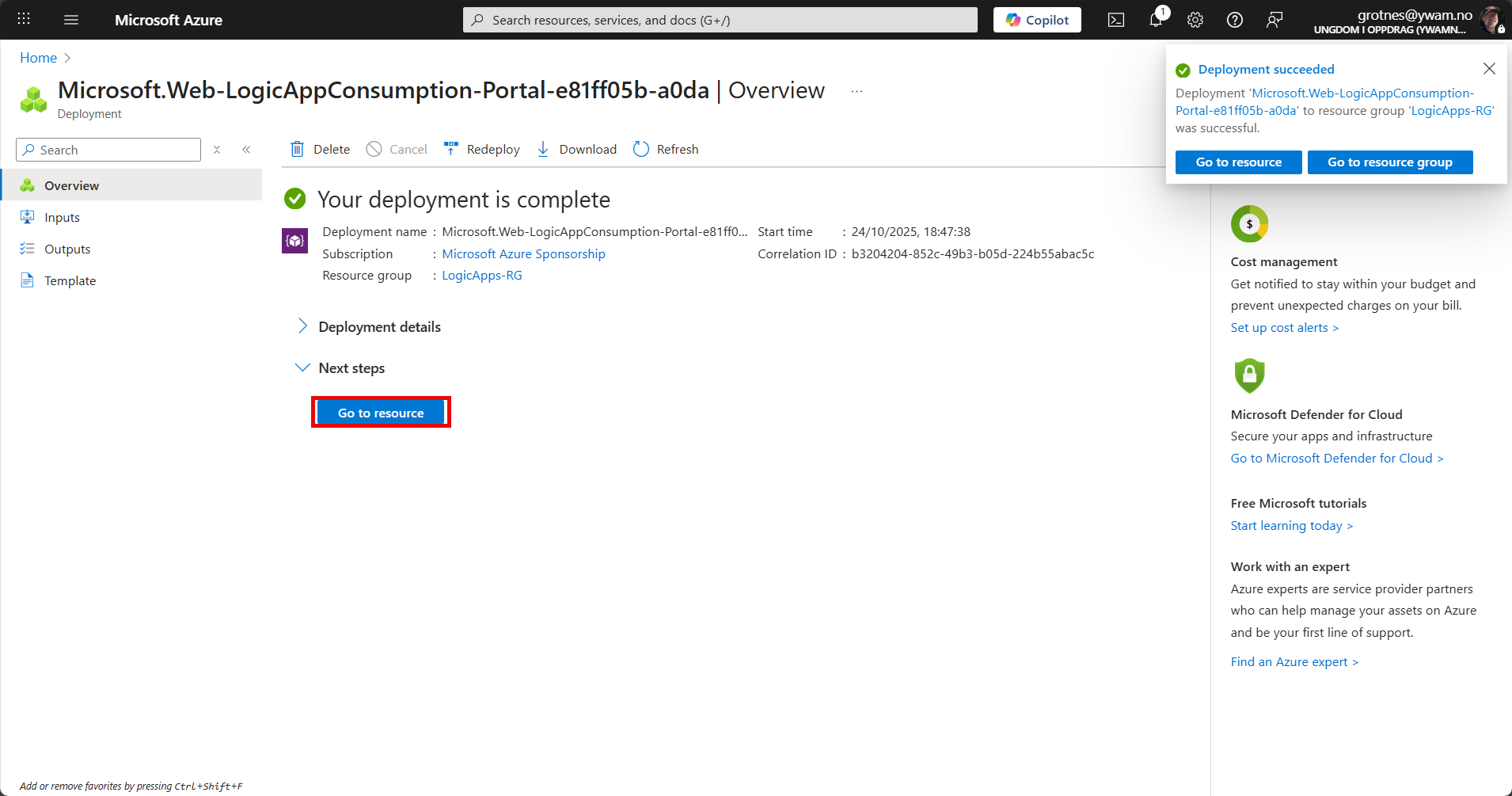Click the Defender for Cloud shield icon
Viewport: 1512px width, 796px height.
point(1249,375)
